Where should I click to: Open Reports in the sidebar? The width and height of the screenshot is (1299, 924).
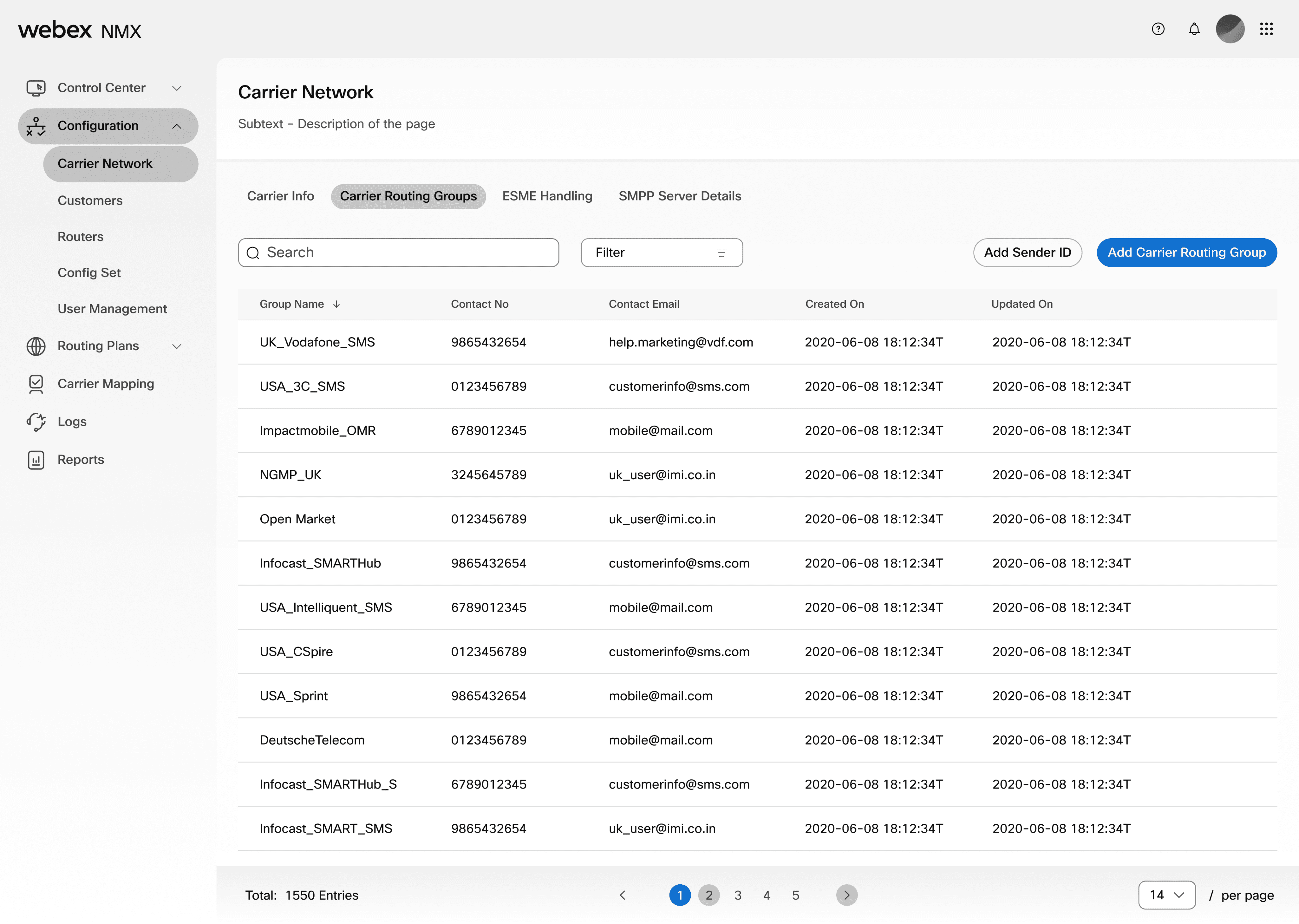pyautogui.click(x=81, y=460)
